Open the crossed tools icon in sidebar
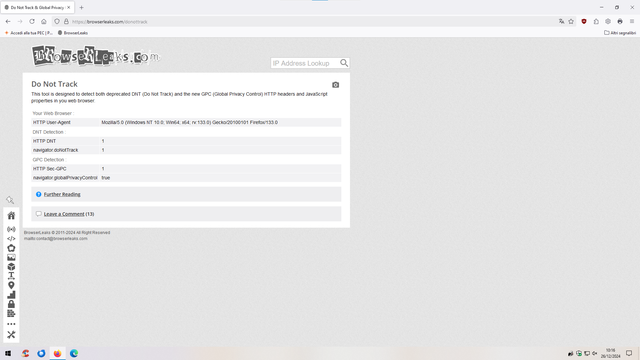 click(x=11, y=335)
